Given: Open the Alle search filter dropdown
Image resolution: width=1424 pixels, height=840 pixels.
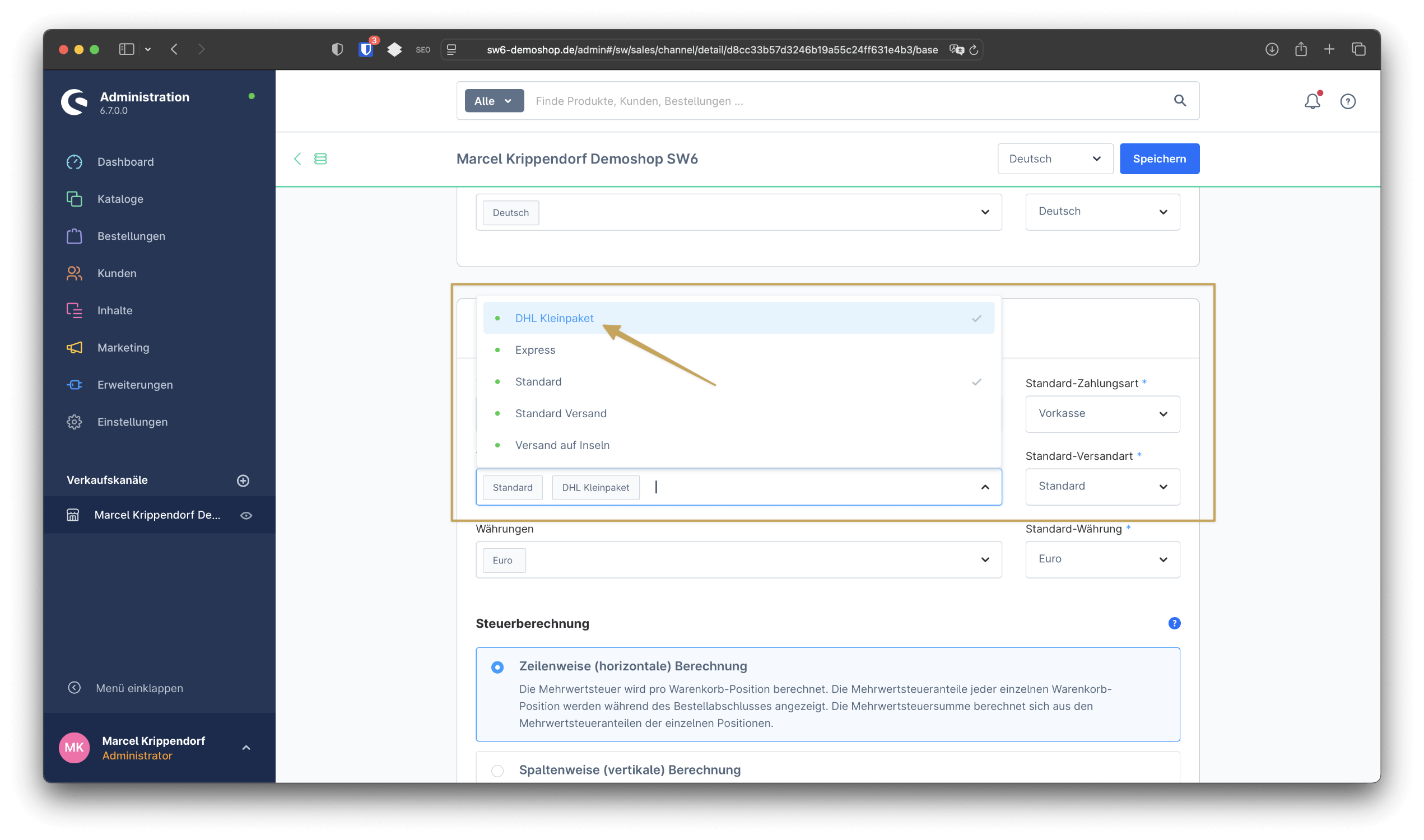Looking at the screenshot, I should click(494, 101).
